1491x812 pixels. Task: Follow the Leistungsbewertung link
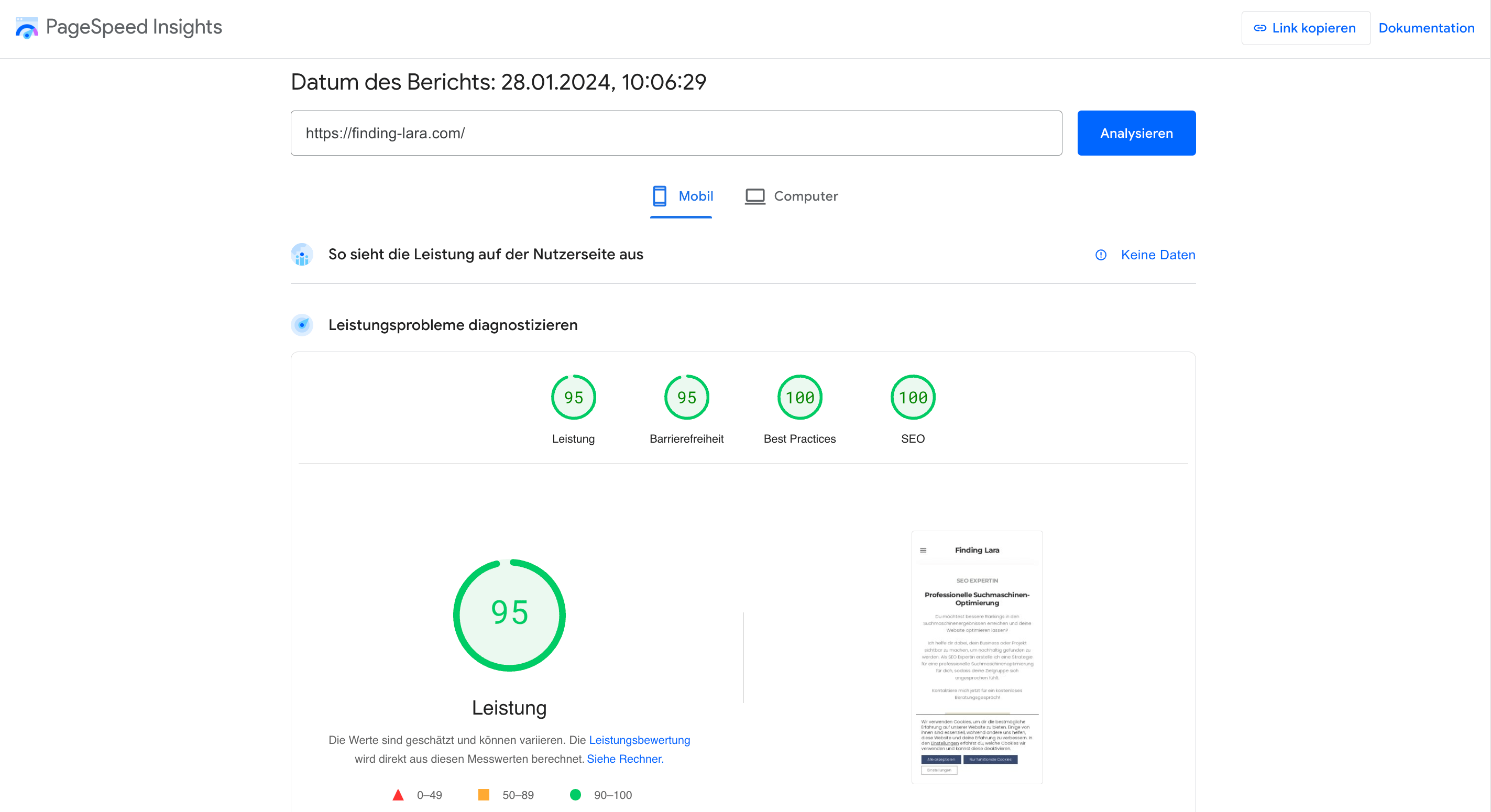[x=639, y=740]
